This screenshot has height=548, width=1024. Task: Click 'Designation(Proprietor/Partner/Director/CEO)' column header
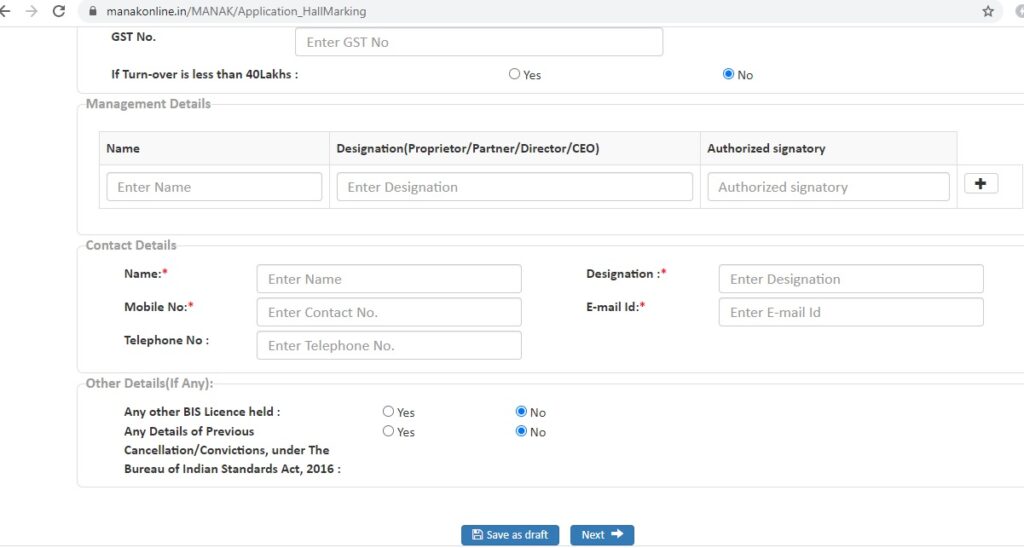[x=468, y=148]
